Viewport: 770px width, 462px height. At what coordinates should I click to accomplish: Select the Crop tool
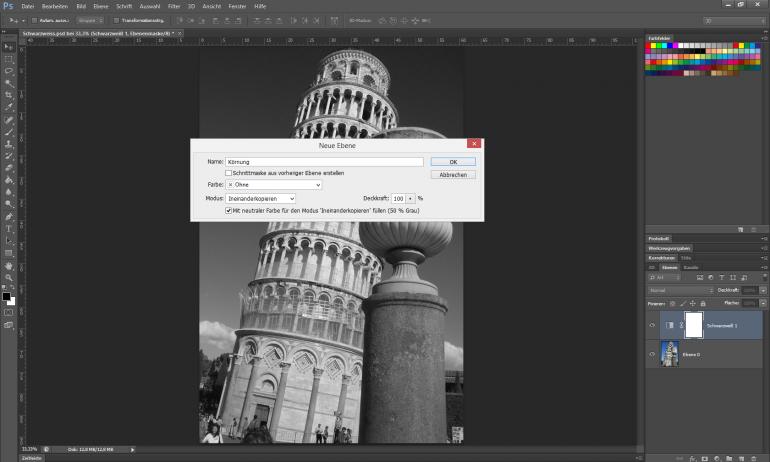[x=9, y=95]
